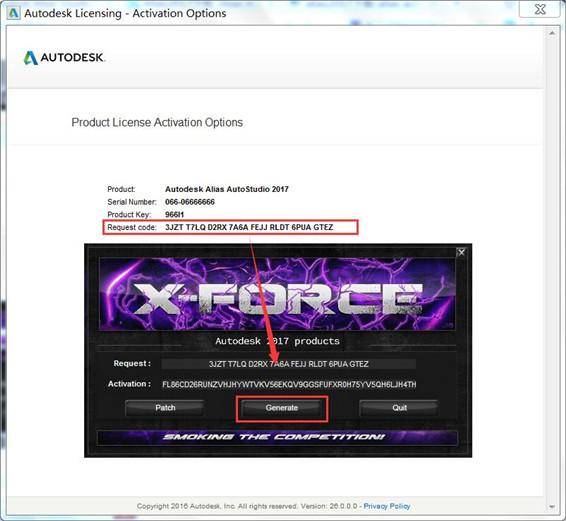566x521 pixels.
Task: Click the Generate button
Action: coord(282,408)
